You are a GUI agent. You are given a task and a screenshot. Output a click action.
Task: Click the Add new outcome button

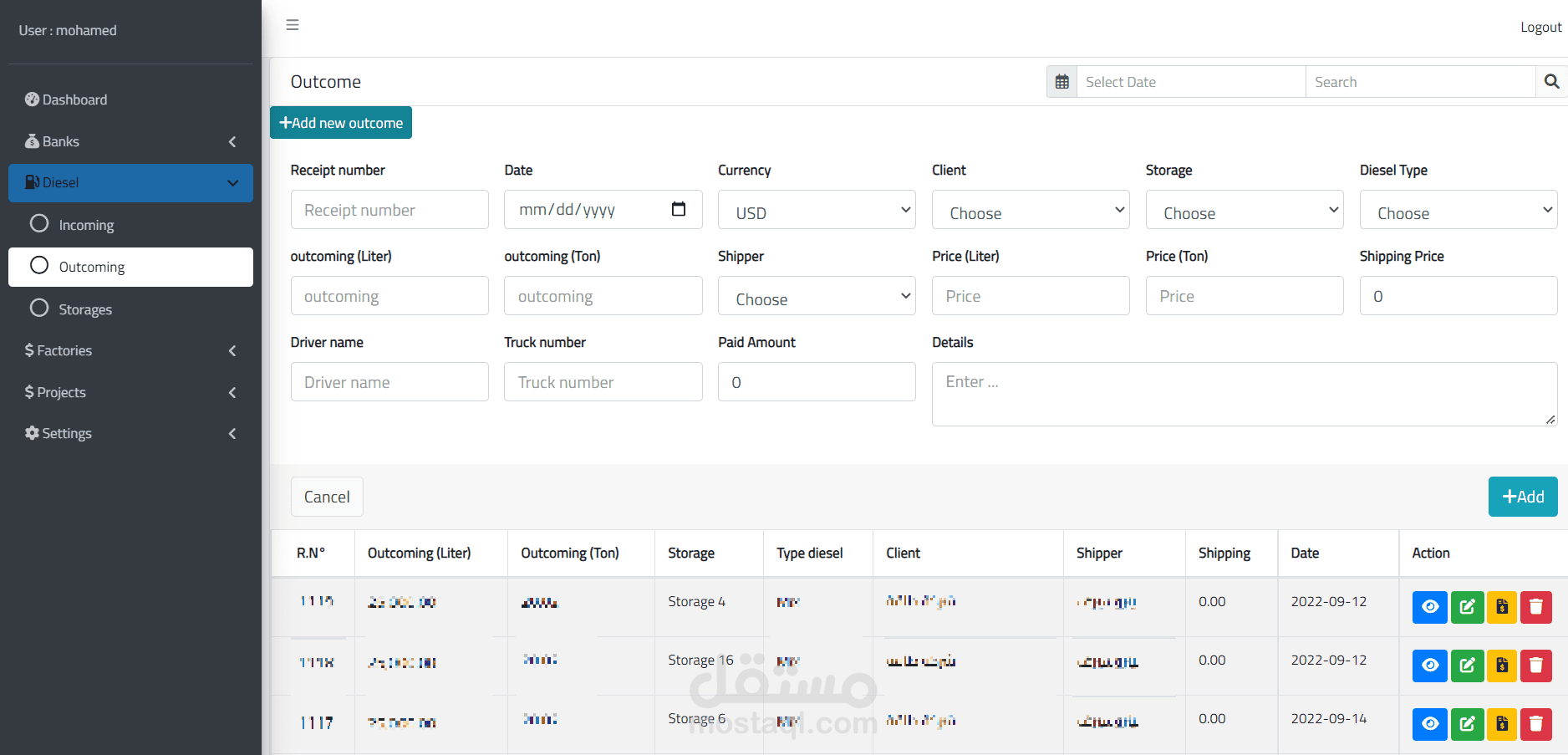pos(341,123)
